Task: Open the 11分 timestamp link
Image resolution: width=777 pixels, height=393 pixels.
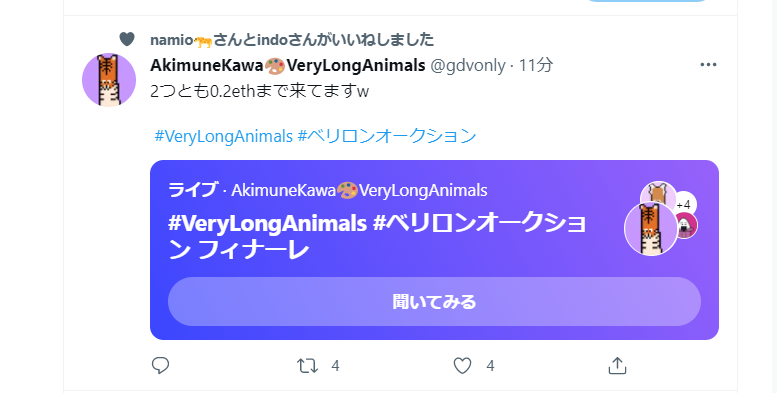Action: pyautogui.click(x=536, y=65)
